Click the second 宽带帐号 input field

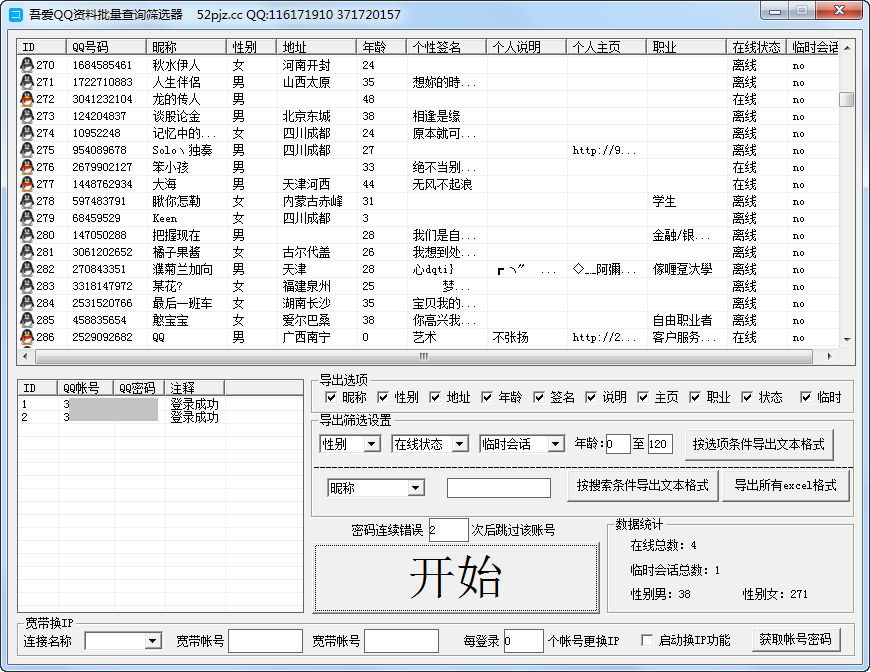point(401,641)
